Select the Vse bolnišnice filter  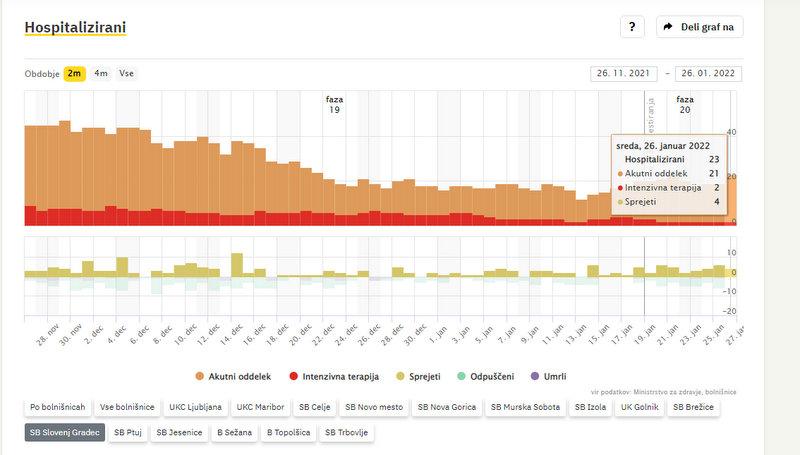tap(127, 408)
